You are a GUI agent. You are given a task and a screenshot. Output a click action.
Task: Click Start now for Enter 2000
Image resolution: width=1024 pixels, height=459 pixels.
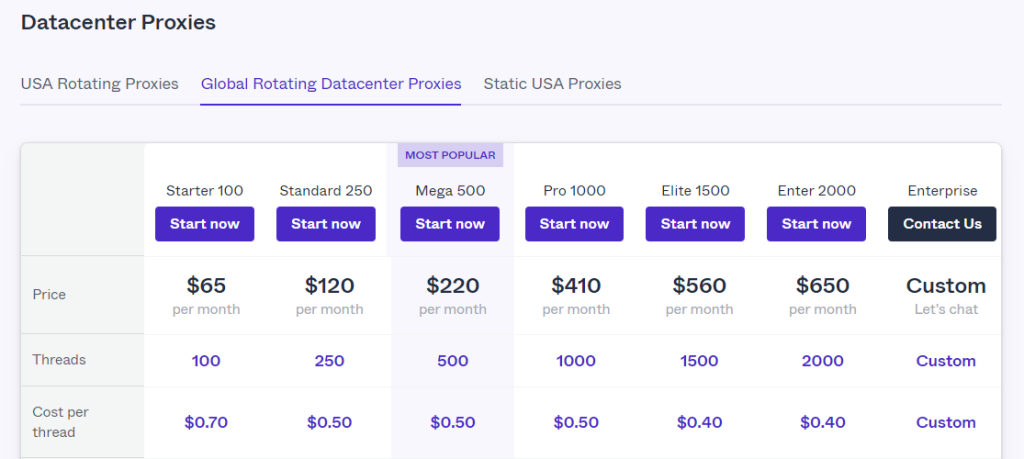click(817, 224)
